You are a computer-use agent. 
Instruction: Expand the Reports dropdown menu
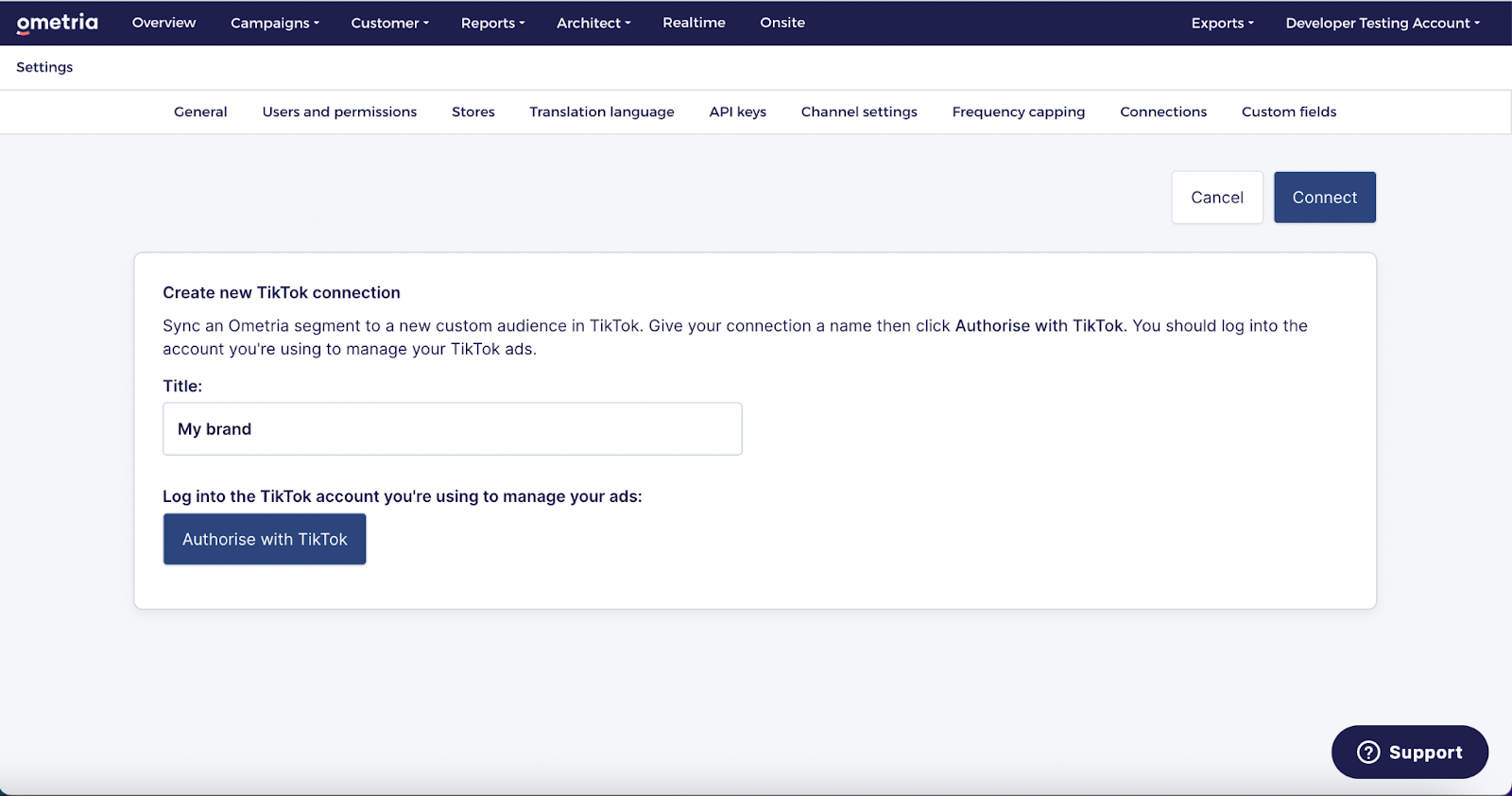[493, 23]
